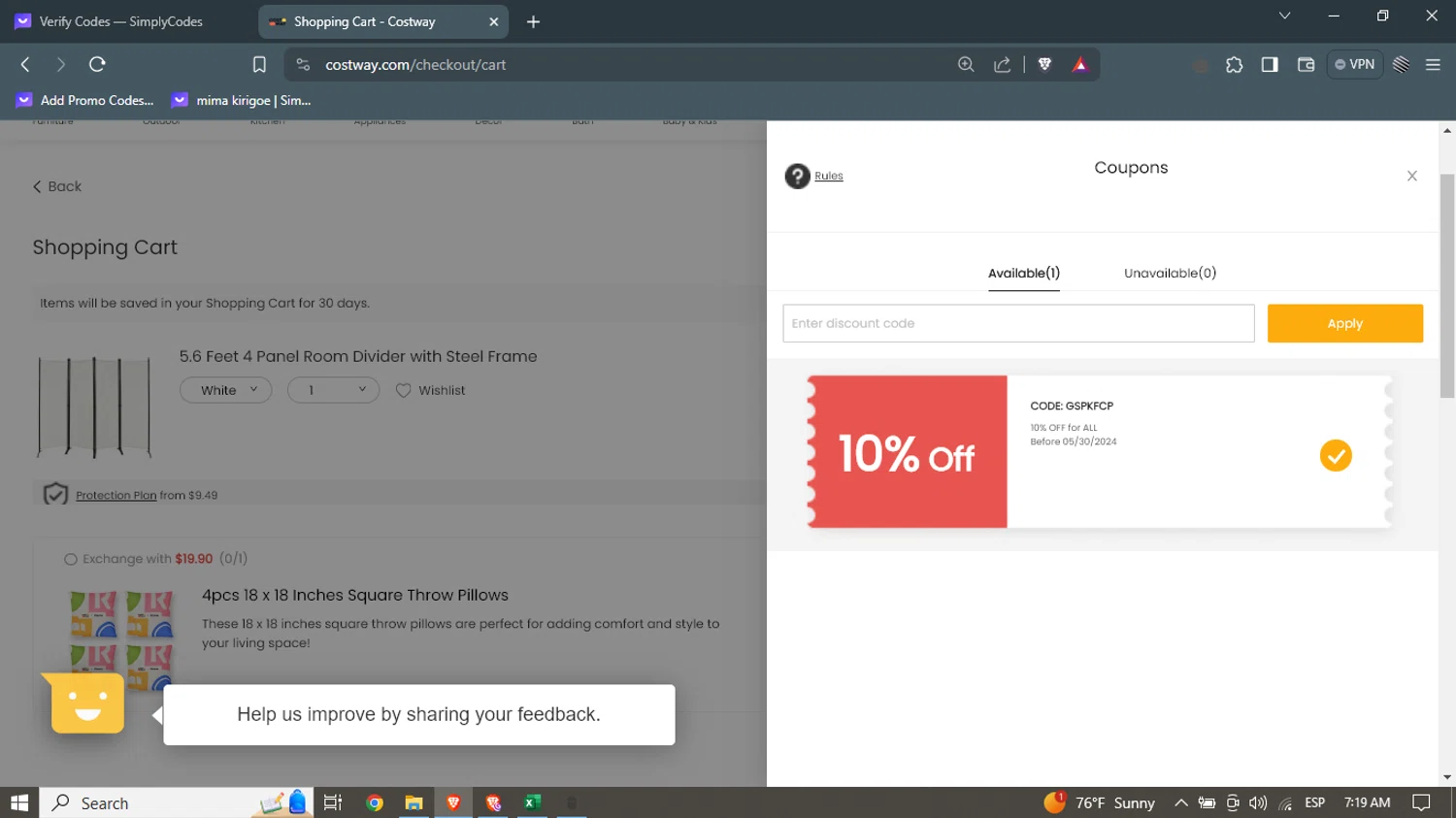Screen dimensions: 1456x818
Task: Open 5.6 Feet 4 Panel Room Divider title
Action: (358, 356)
